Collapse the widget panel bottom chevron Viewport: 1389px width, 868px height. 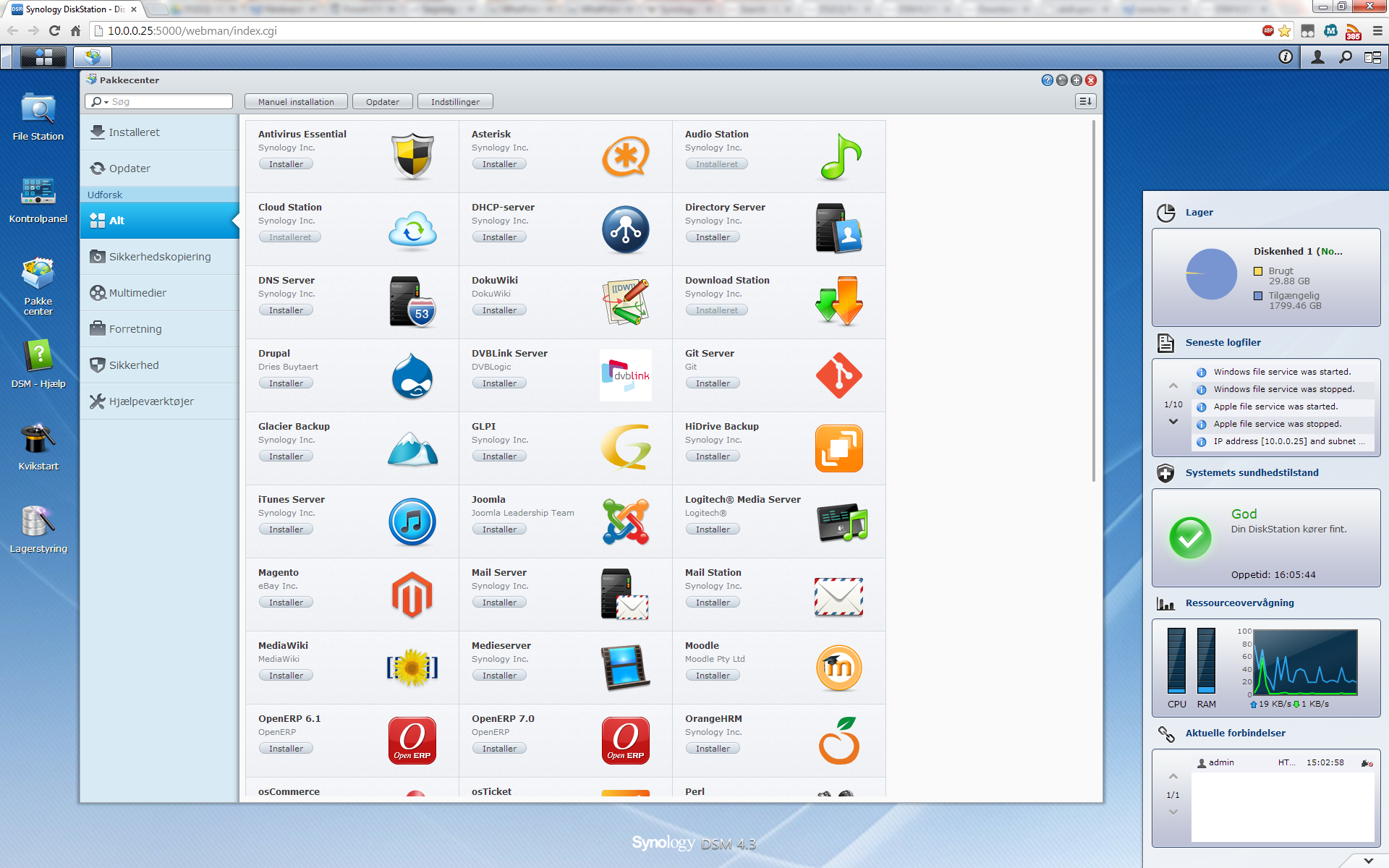1368,860
